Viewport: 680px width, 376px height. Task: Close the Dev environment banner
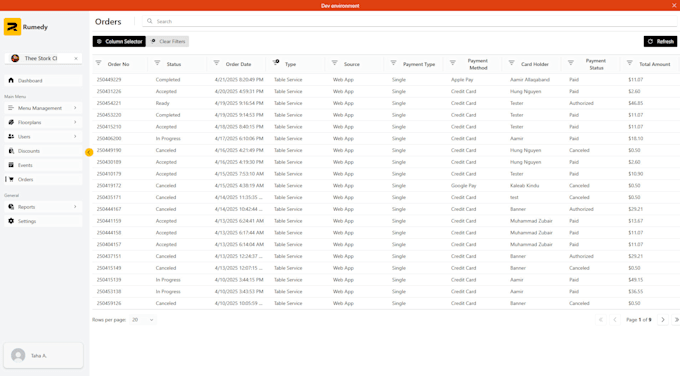[674, 5]
